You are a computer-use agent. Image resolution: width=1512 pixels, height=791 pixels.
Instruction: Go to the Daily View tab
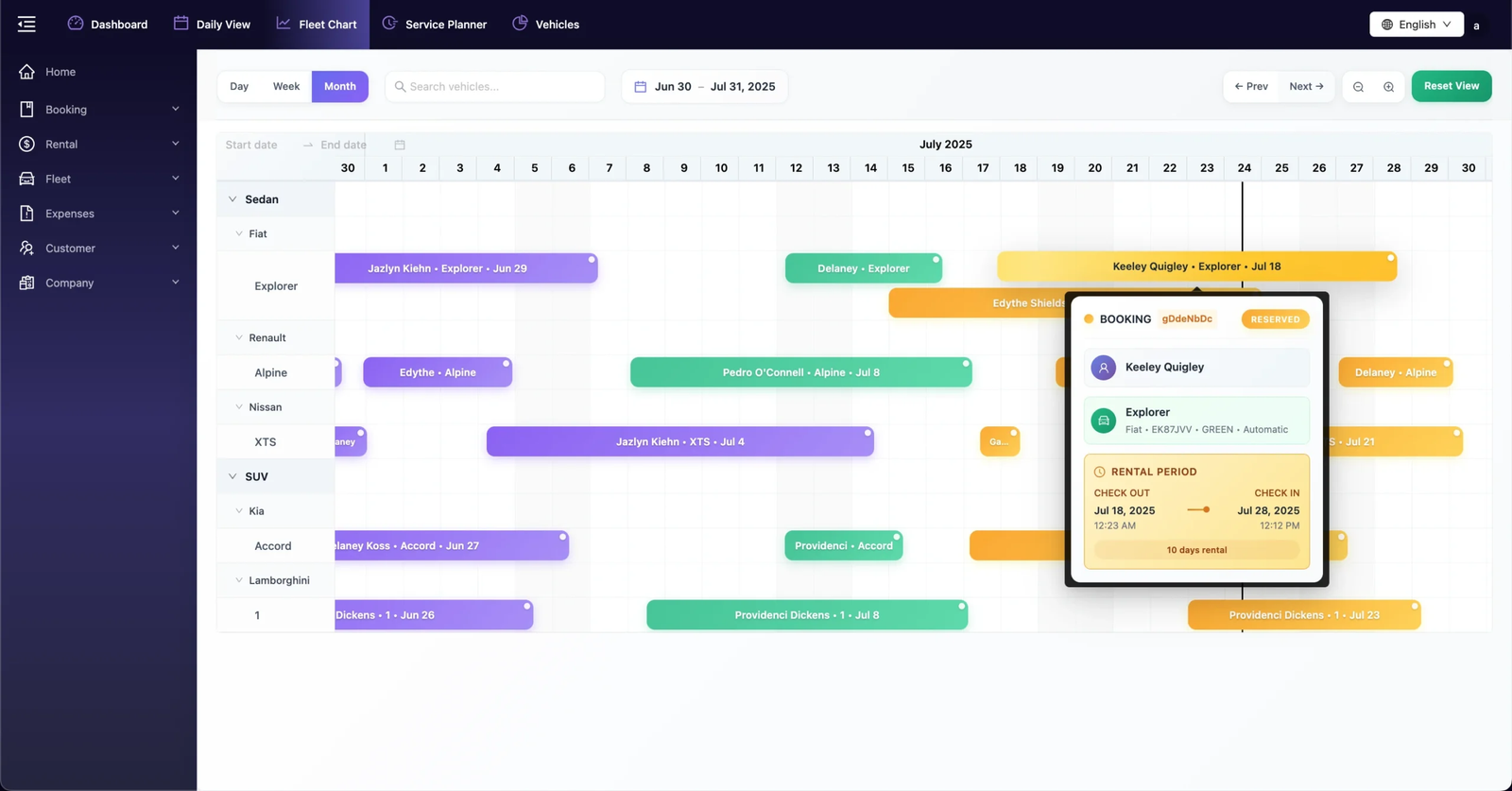(213, 25)
